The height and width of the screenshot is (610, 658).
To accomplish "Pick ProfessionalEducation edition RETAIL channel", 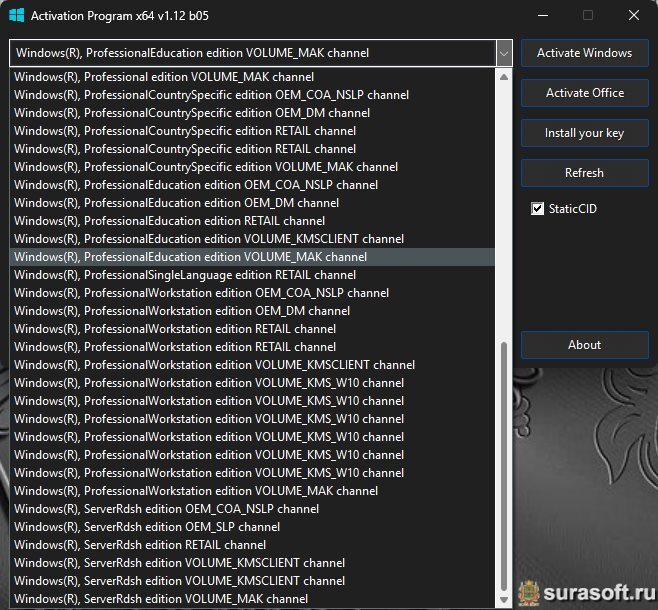I will 252,221.
